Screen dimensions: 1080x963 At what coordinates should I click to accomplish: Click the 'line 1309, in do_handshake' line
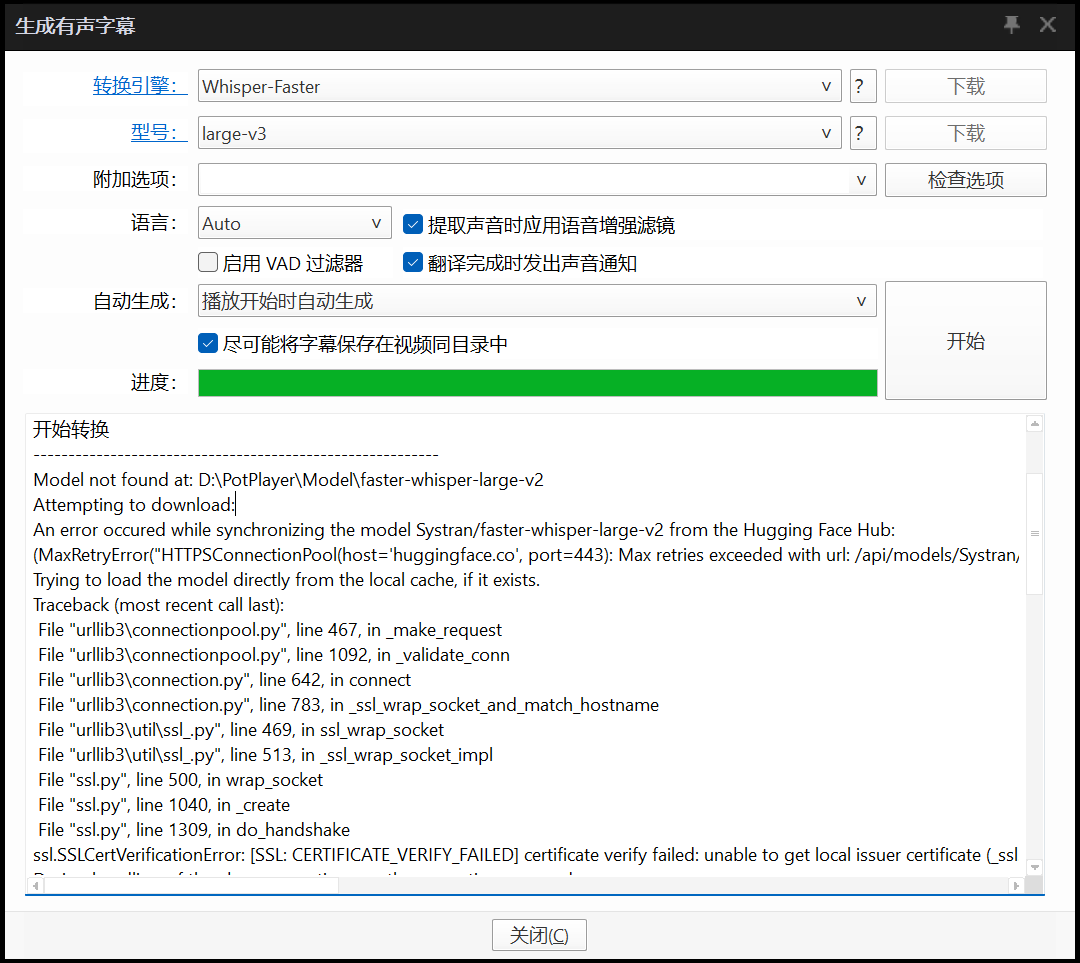[x=194, y=829]
